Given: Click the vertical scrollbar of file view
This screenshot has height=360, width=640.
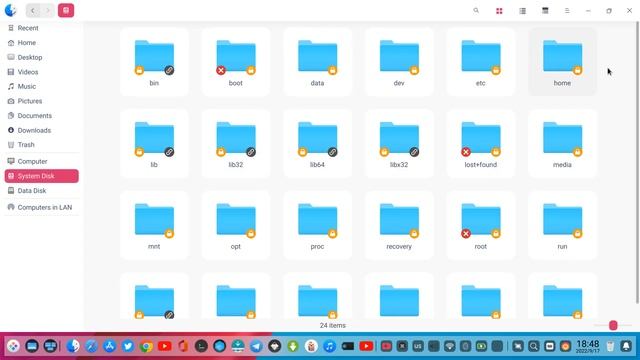Looking at the screenshot, I should (637, 162).
